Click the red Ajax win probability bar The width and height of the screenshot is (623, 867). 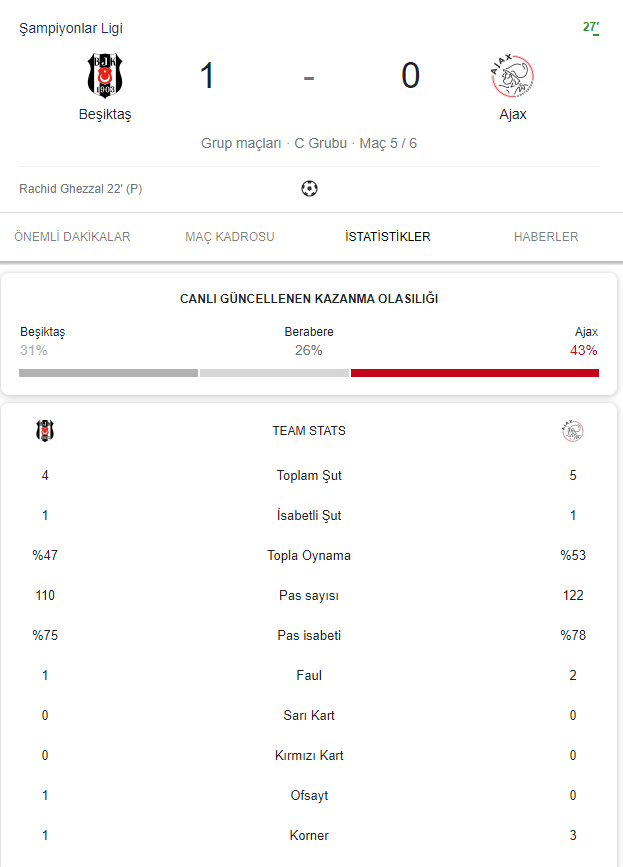pyautogui.click(x=474, y=373)
